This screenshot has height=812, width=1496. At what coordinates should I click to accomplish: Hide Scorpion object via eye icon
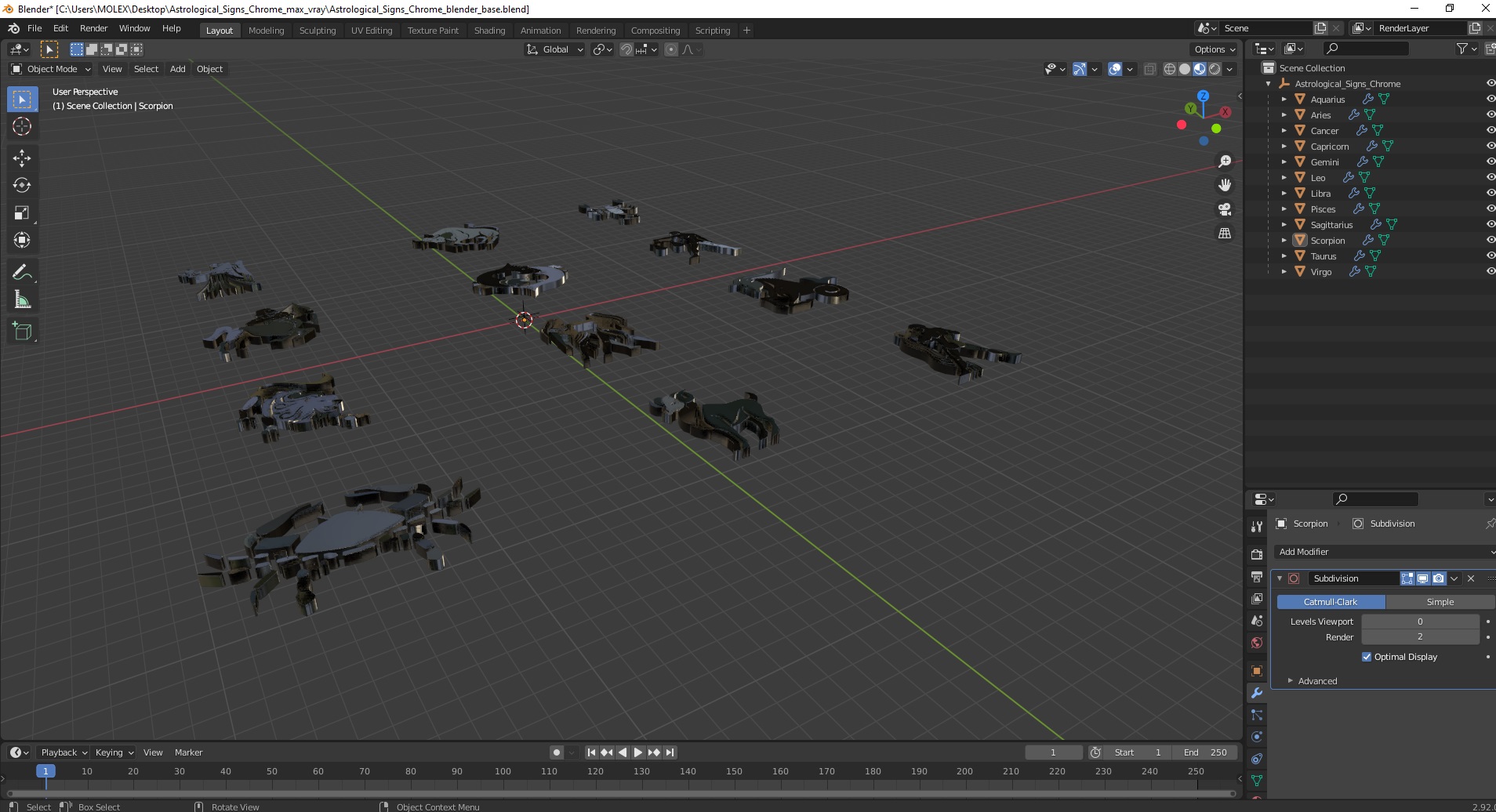tap(1491, 240)
